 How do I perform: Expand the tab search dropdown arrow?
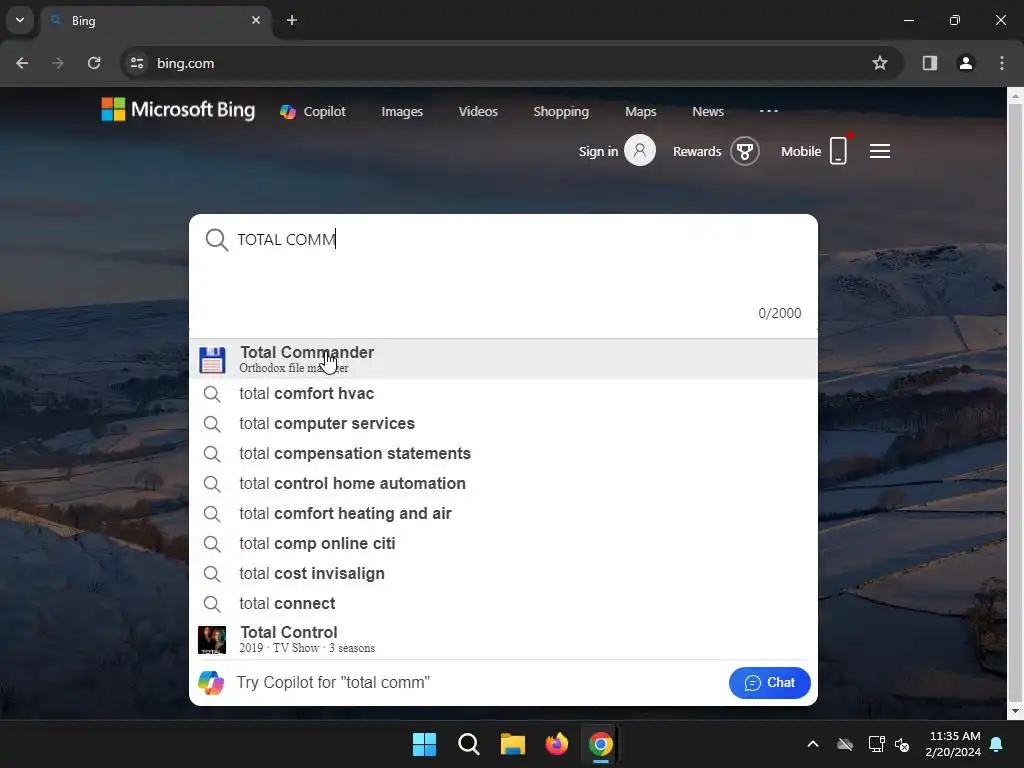(x=20, y=20)
